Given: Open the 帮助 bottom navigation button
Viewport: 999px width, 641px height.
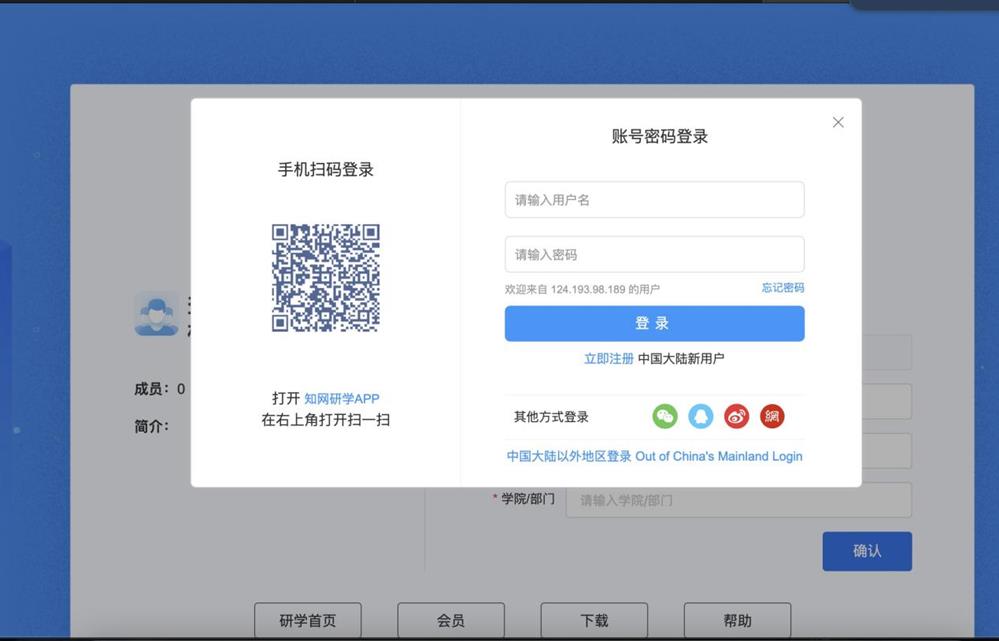Looking at the screenshot, I should click(738, 621).
